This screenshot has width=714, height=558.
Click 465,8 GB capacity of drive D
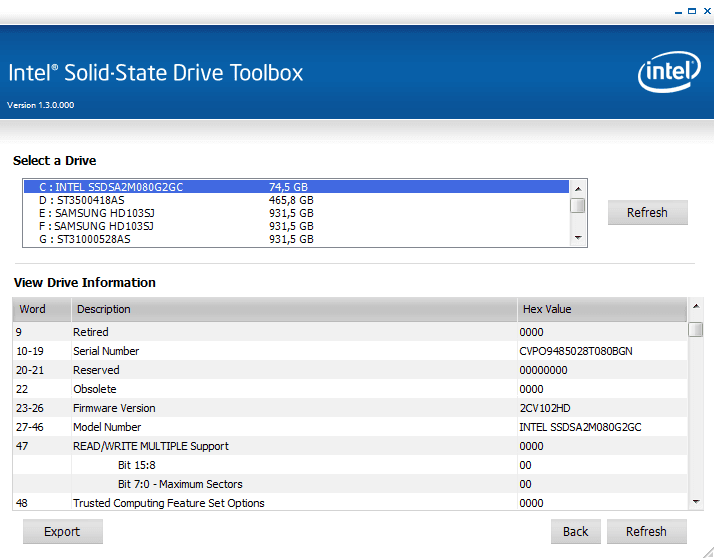click(291, 200)
